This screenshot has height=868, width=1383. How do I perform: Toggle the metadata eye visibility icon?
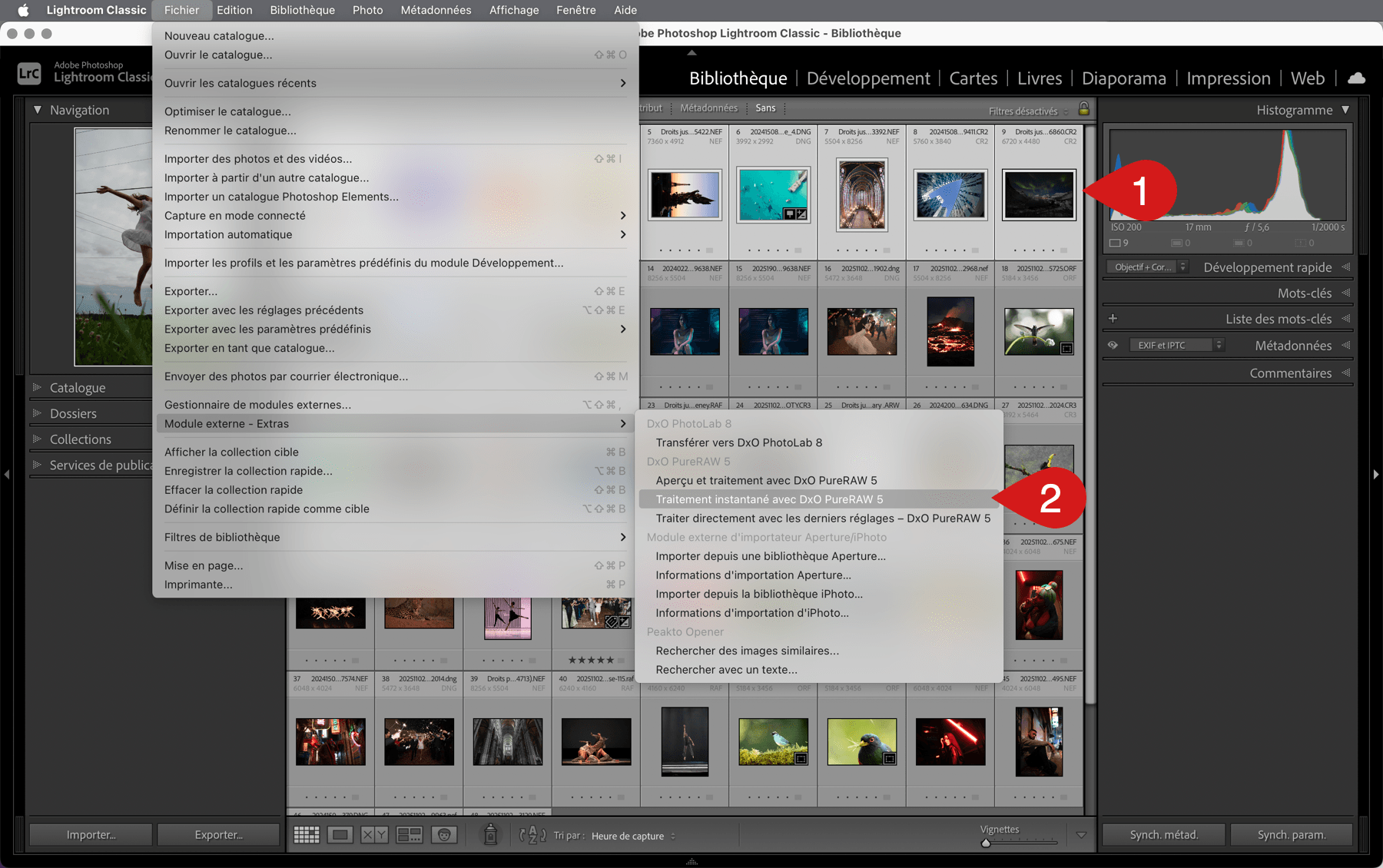tap(1113, 345)
